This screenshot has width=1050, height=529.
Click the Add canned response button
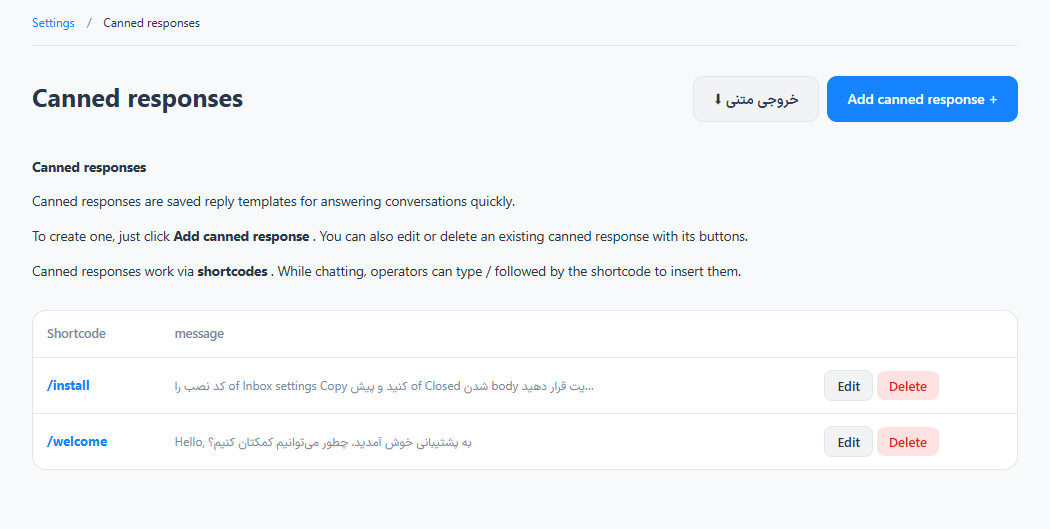[922, 99]
